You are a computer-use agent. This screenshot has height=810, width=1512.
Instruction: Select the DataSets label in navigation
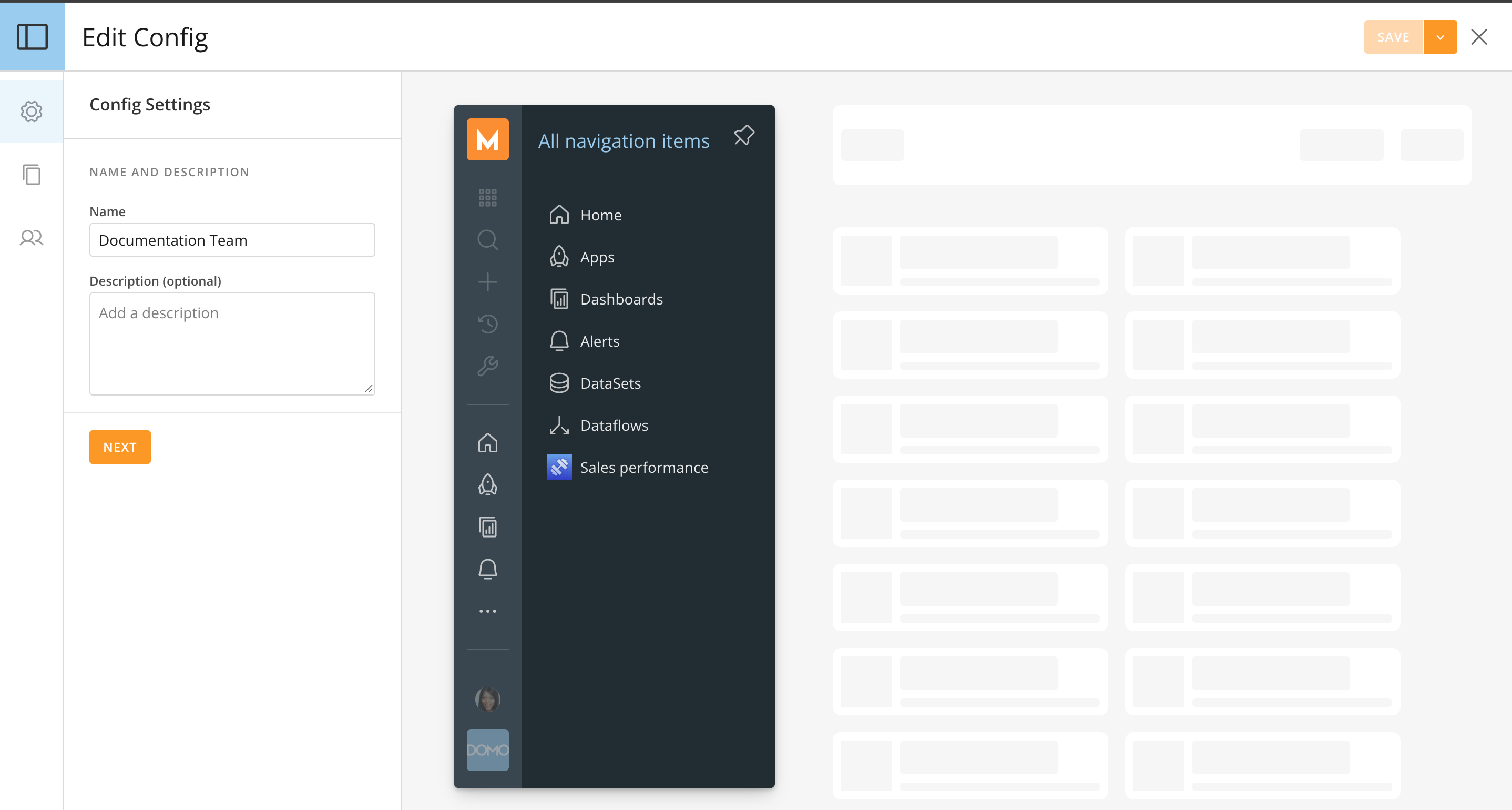610,383
